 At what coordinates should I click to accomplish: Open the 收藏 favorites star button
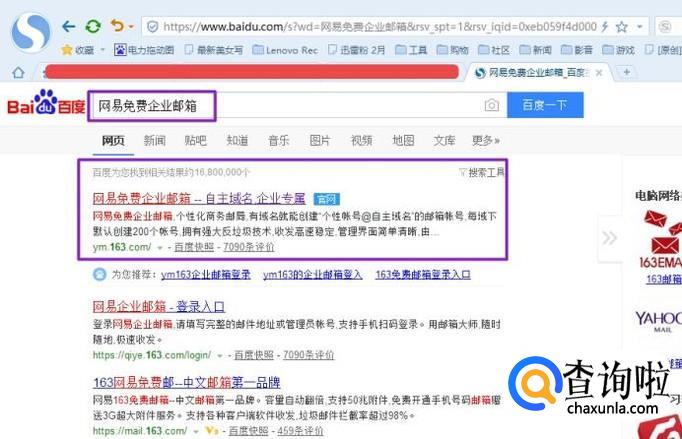78,50
